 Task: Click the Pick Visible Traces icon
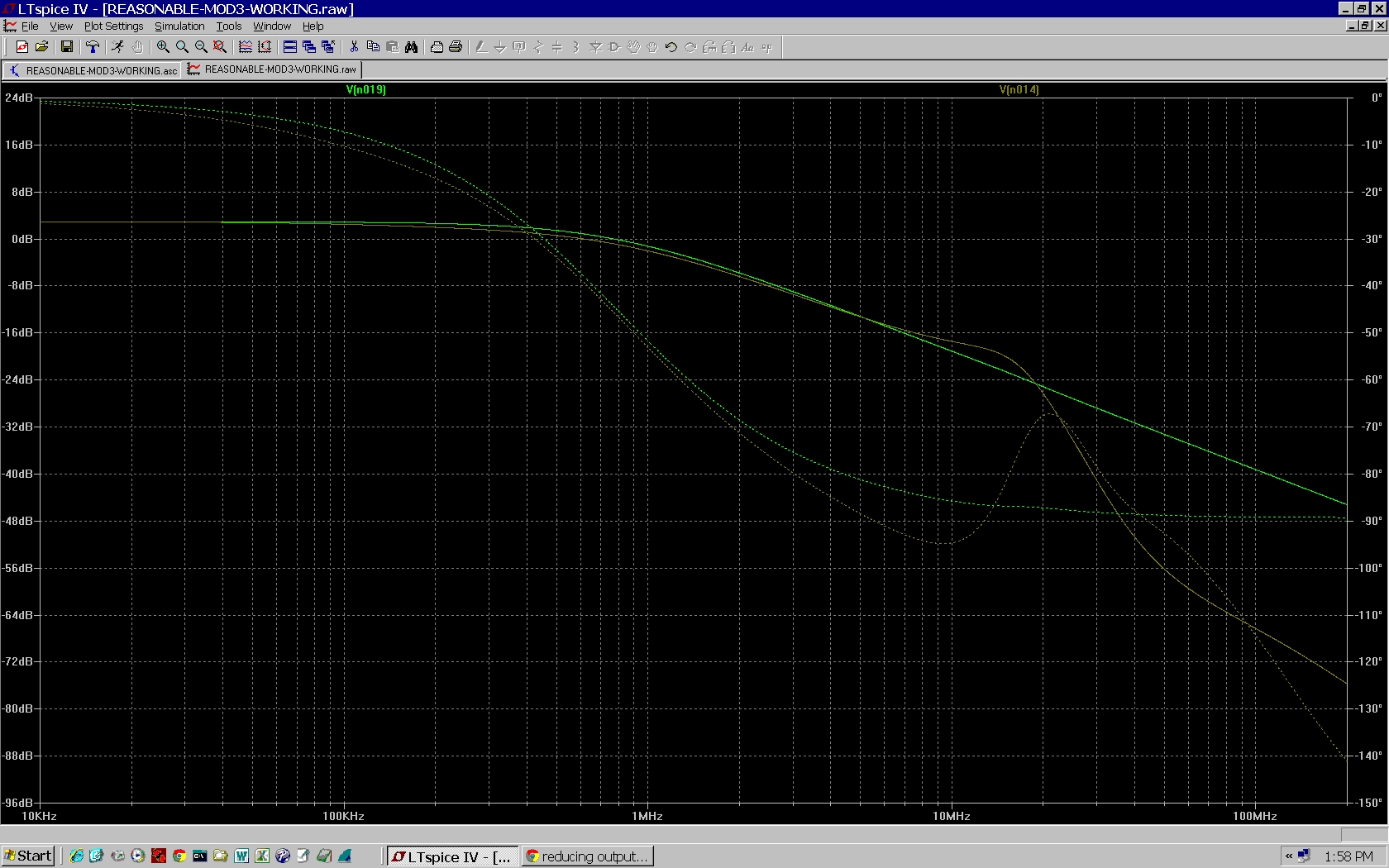pos(246,47)
